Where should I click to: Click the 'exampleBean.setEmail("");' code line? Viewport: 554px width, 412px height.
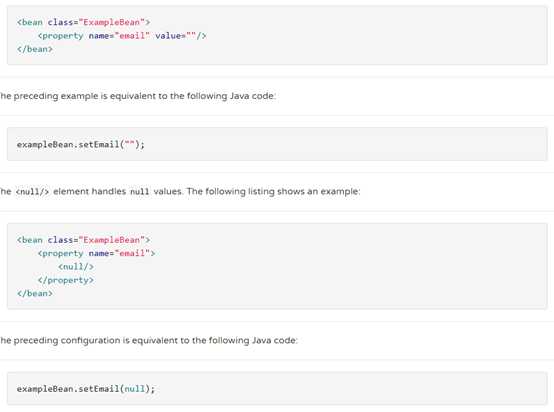81,145
